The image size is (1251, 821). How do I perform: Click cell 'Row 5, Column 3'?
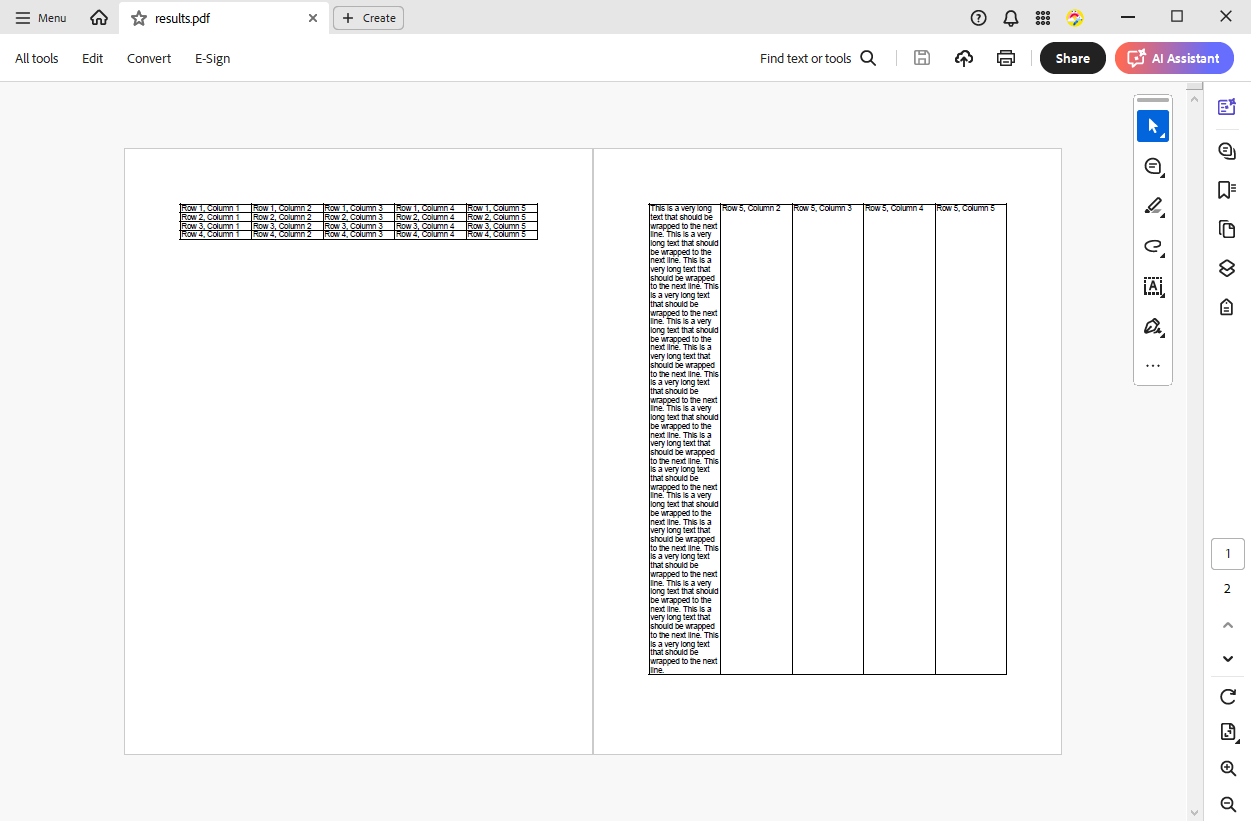(828, 439)
